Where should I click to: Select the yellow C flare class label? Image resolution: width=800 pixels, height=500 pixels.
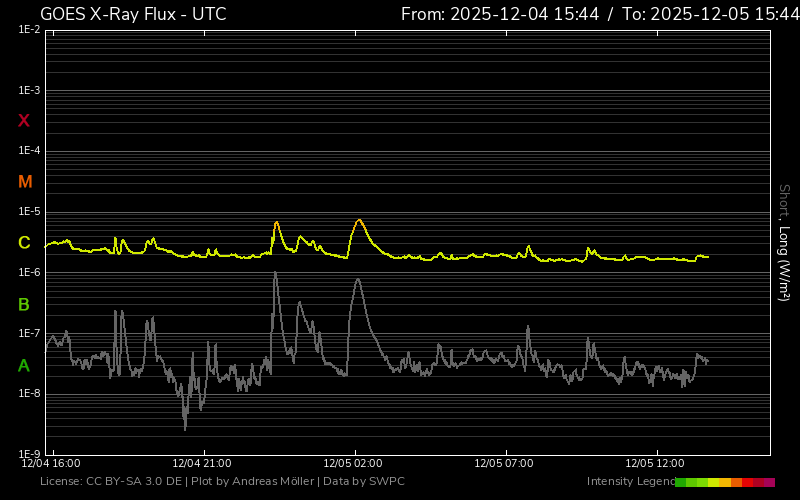click(24, 243)
